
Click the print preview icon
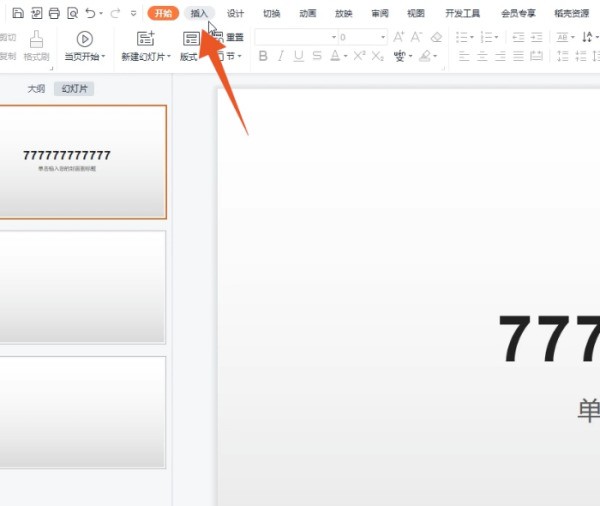[x=72, y=13]
